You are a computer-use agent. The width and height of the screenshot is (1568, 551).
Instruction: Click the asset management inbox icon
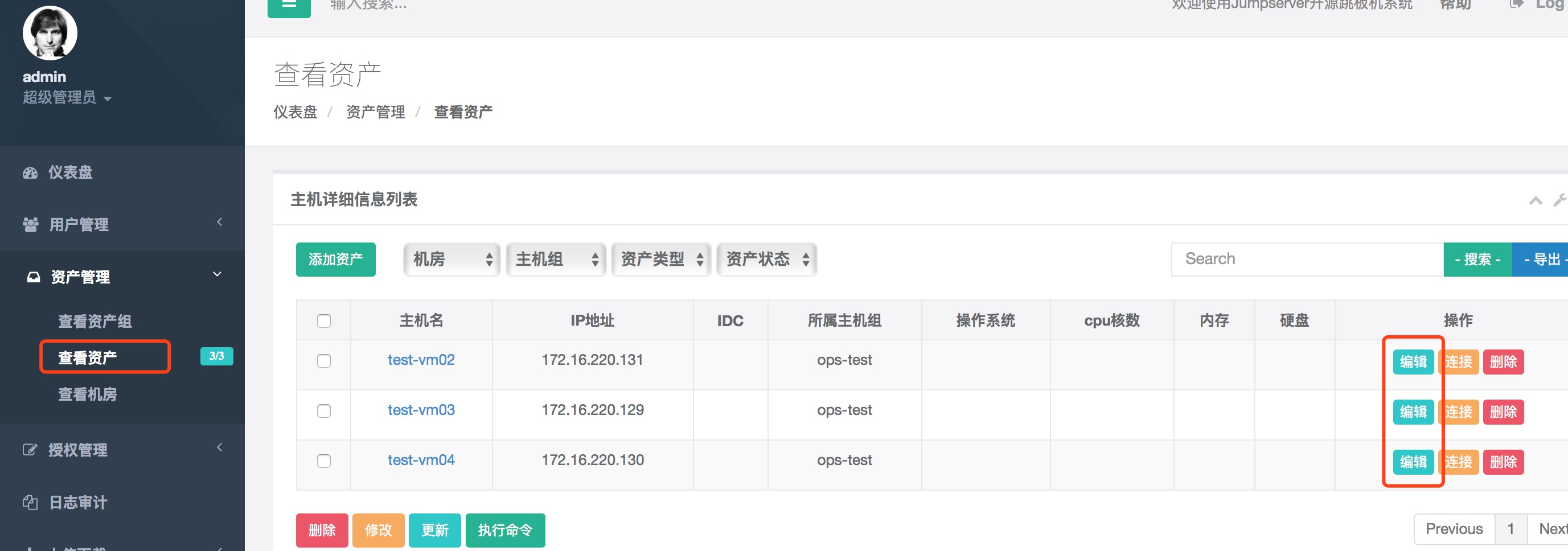[34, 277]
